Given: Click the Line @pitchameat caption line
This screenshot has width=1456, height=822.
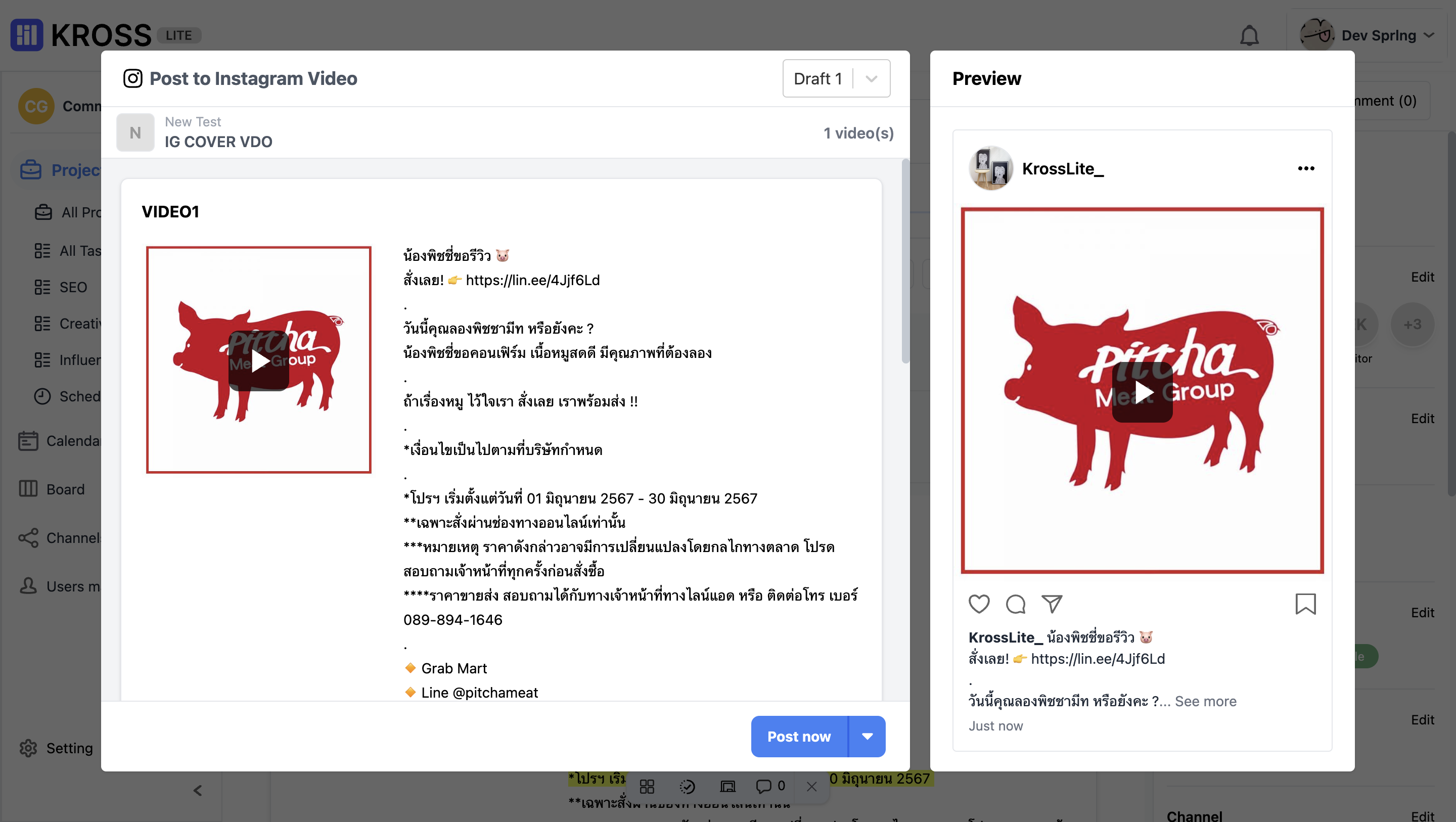Looking at the screenshot, I should (471, 693).
